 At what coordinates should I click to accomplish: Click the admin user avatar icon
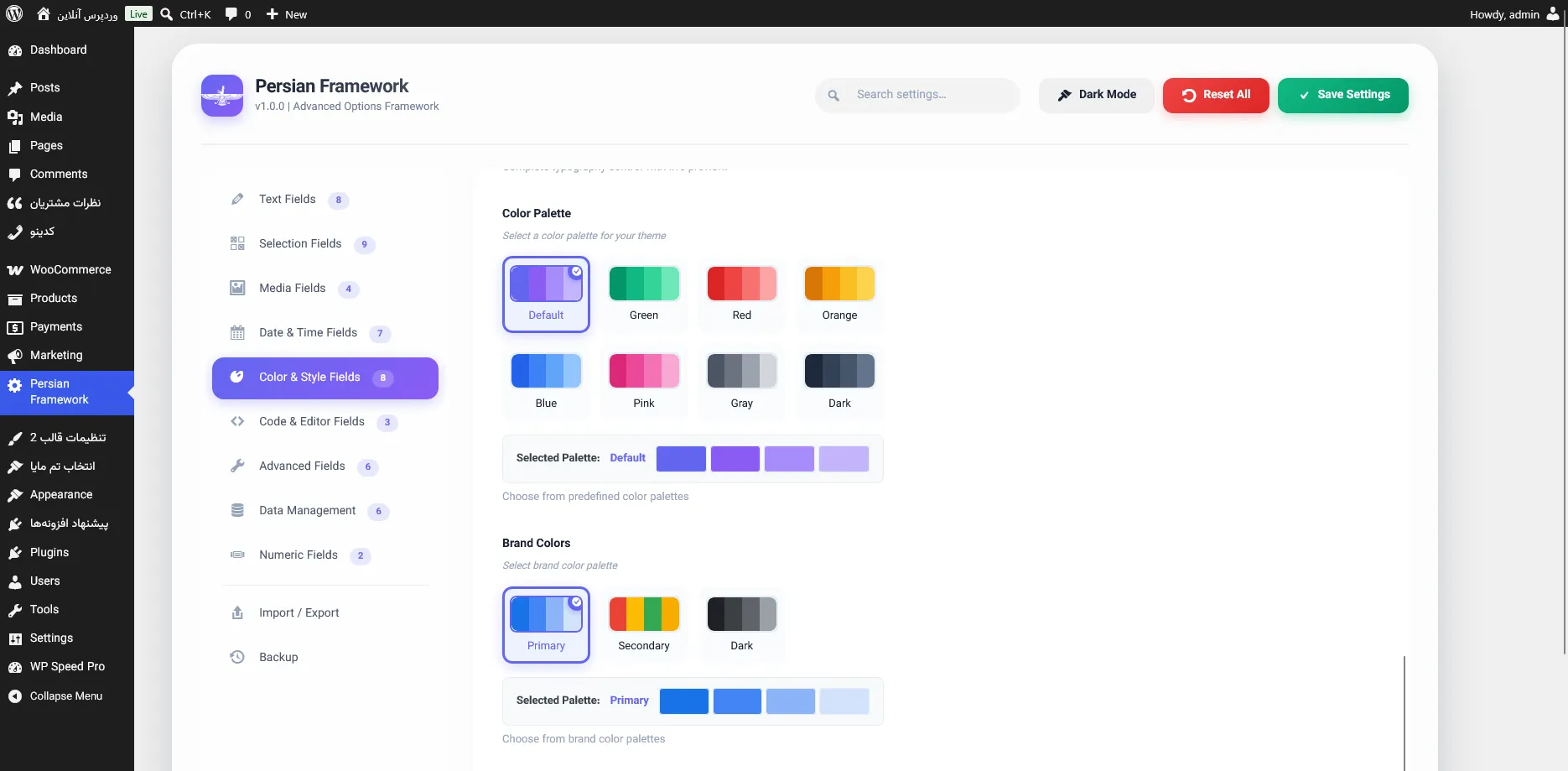tap(1553, 14)
